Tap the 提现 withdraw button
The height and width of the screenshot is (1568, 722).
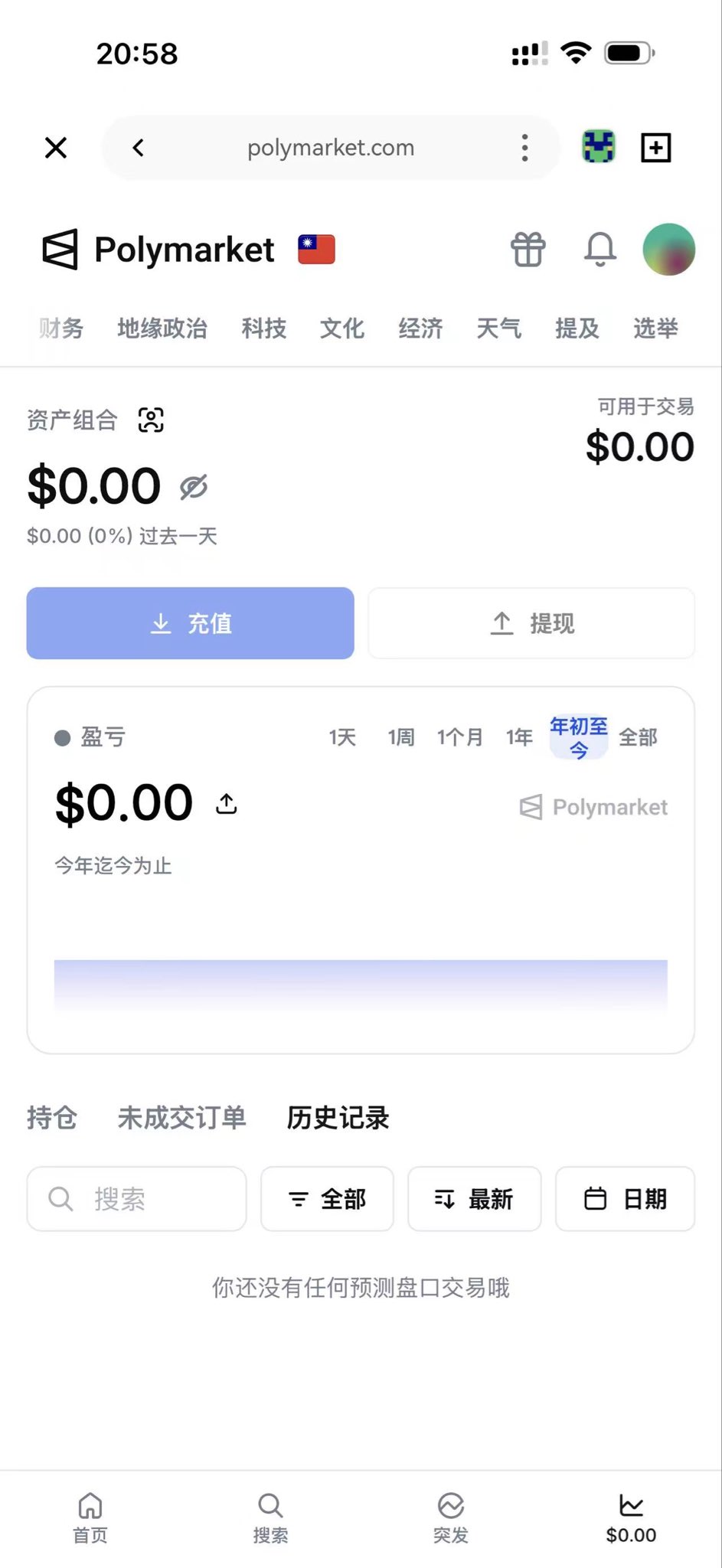[531, 623]
